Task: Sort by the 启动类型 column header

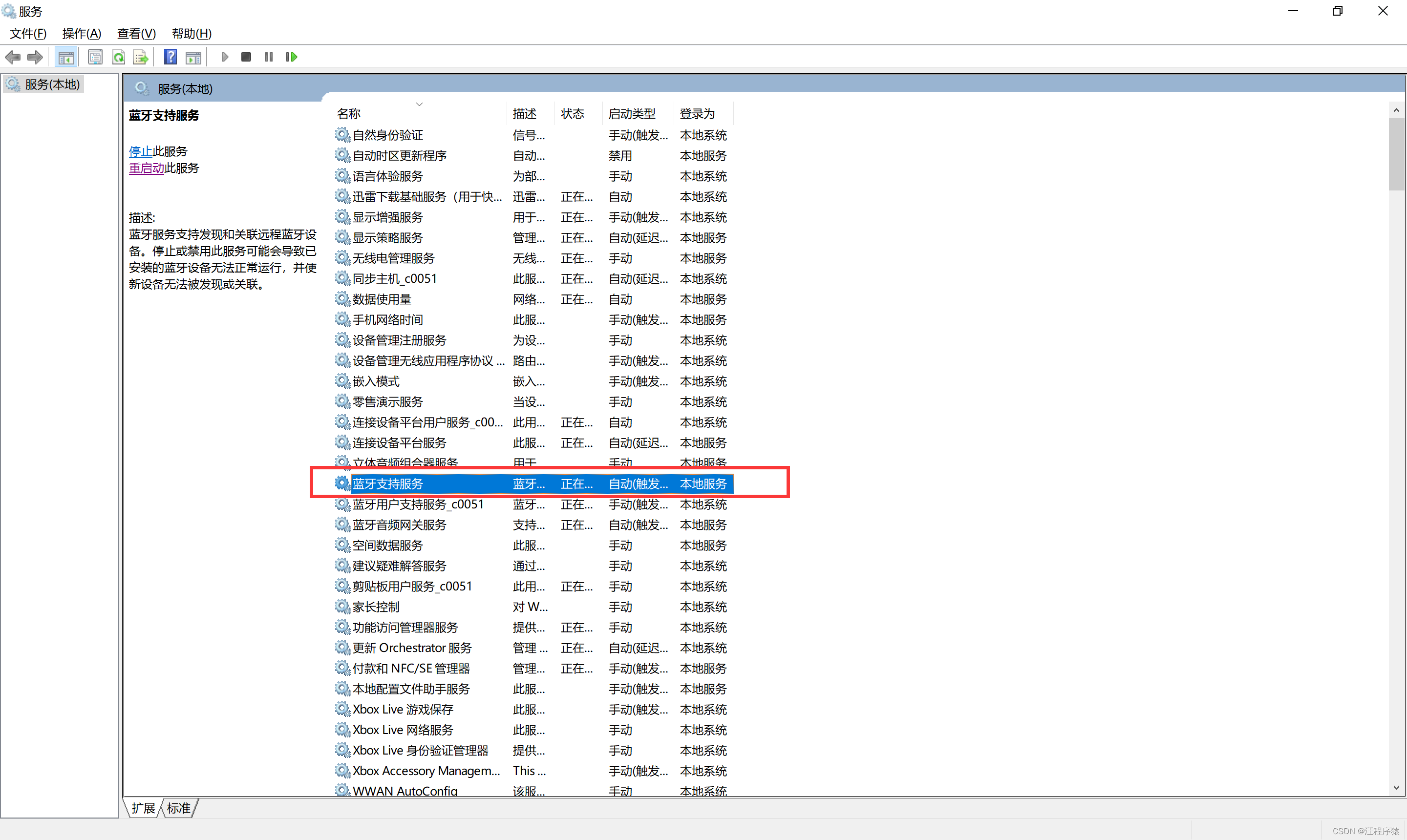Action: tap(639, 114)
